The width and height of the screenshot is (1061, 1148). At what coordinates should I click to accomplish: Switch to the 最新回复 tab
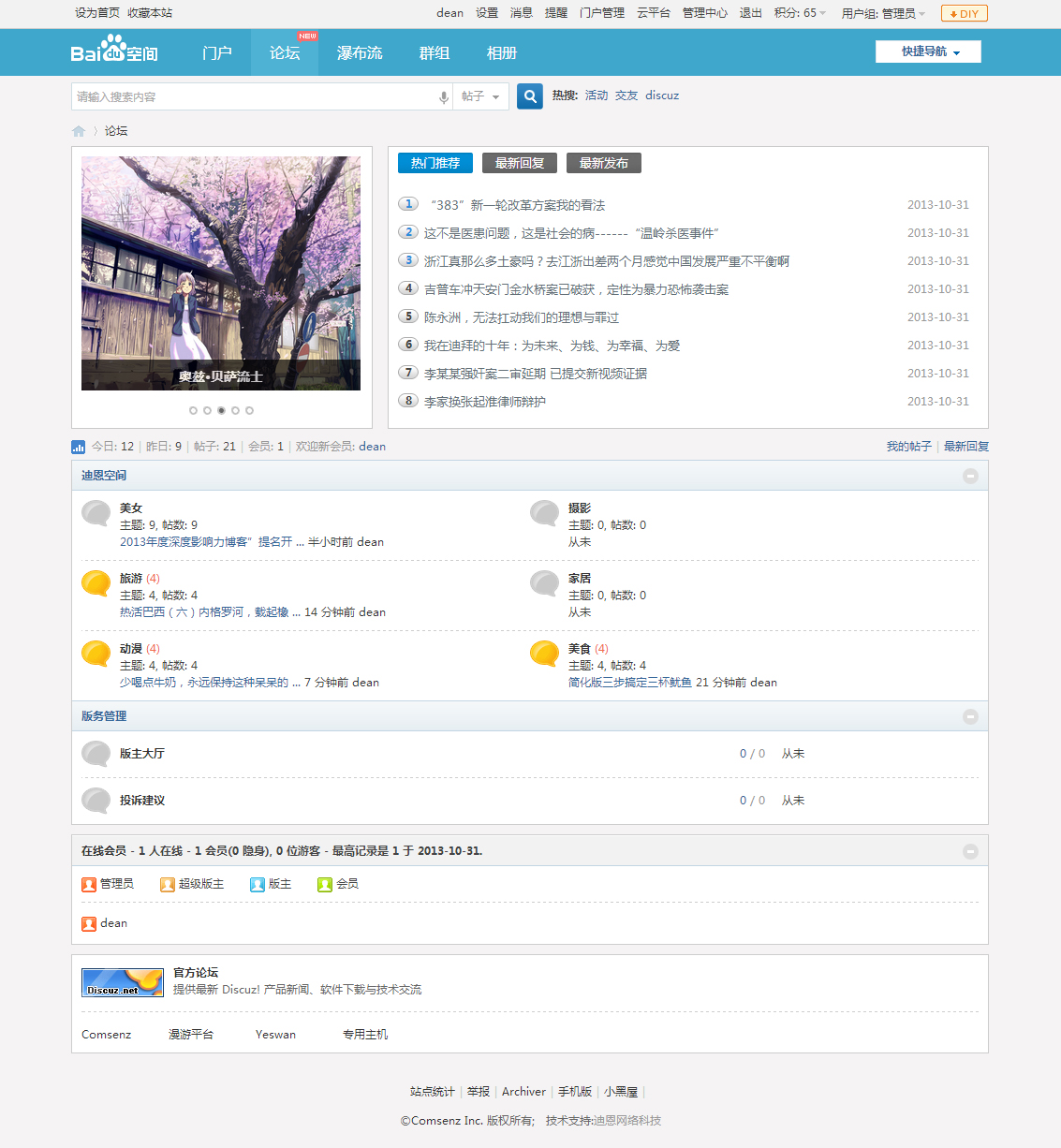[520, 163]
